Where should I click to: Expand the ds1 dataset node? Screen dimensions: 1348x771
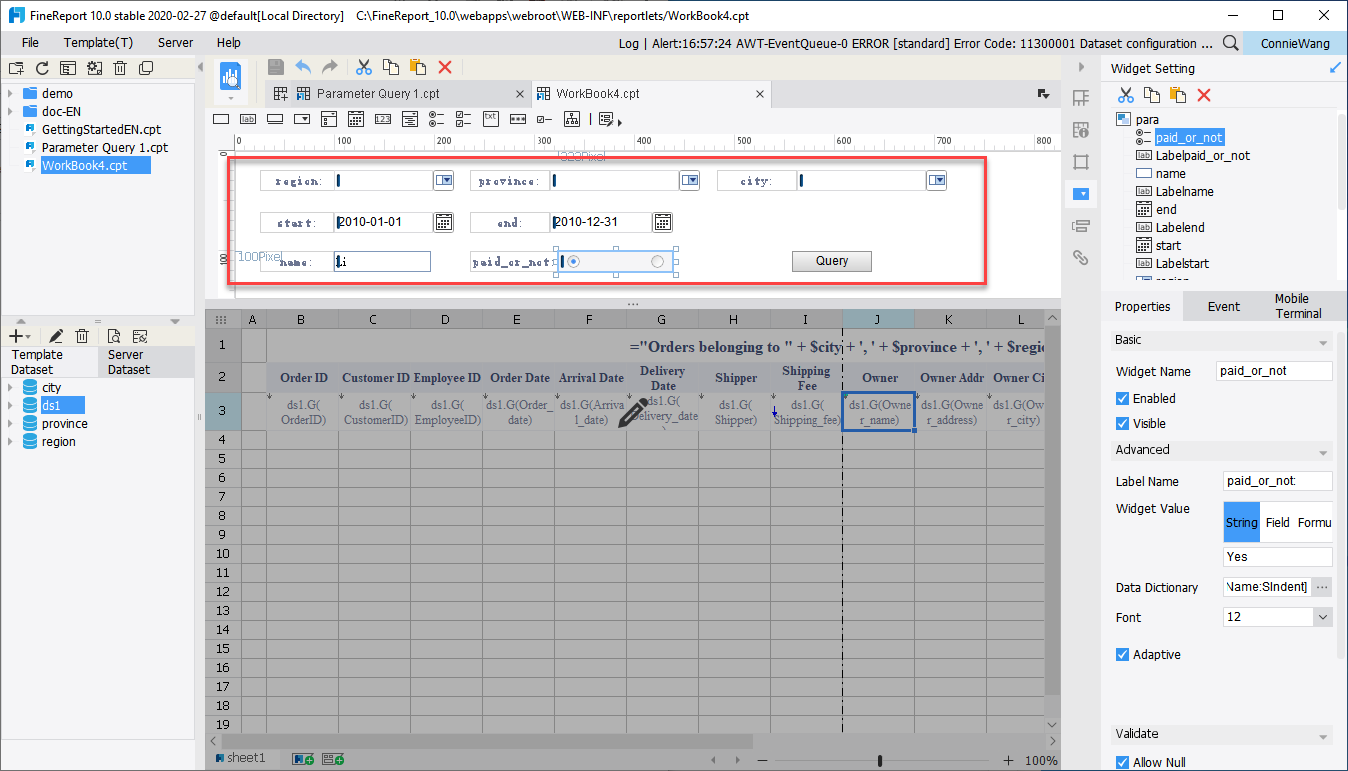click(x=10, y=405)
